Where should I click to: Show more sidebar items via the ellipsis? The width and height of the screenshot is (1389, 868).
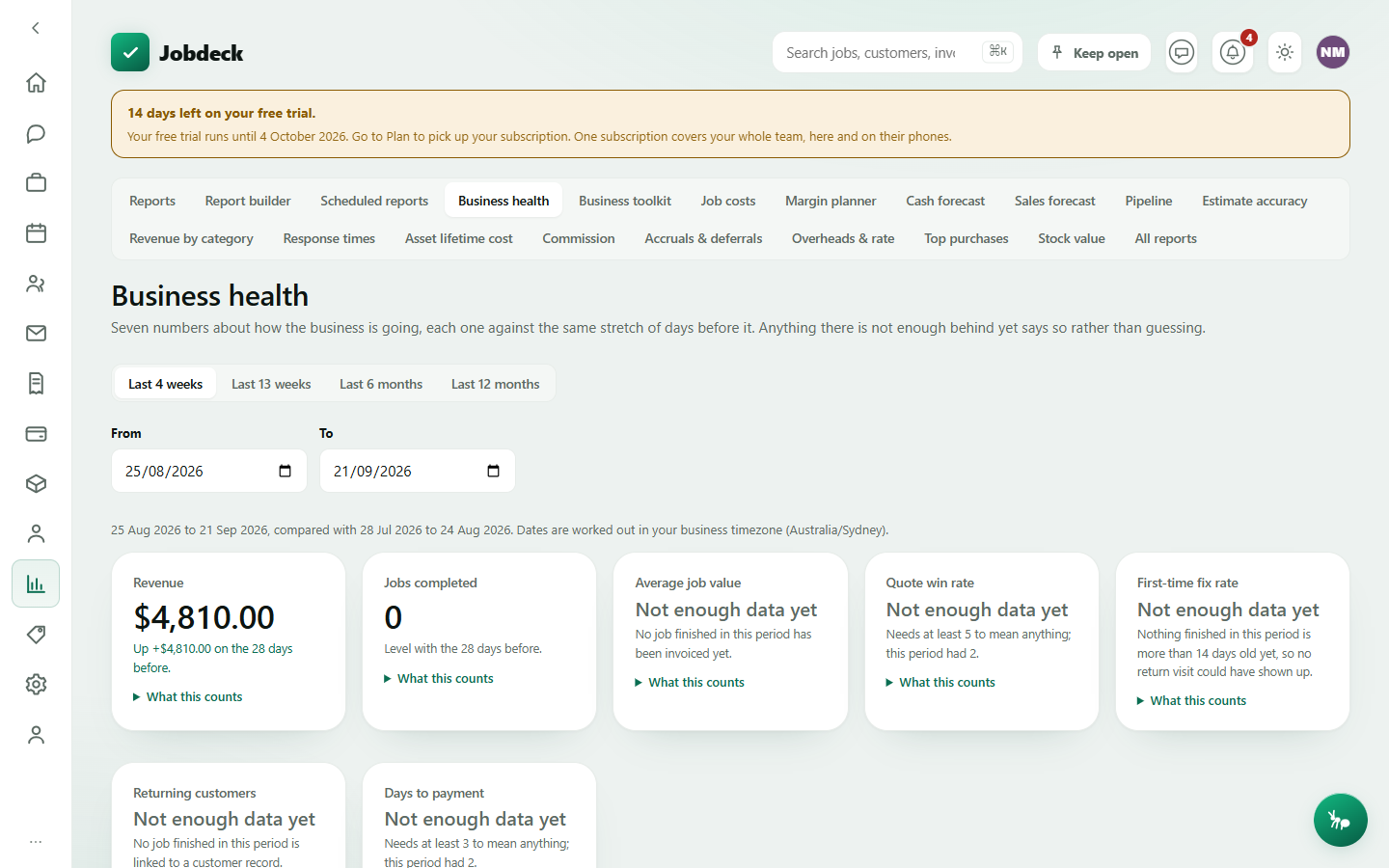pos(36,842)
